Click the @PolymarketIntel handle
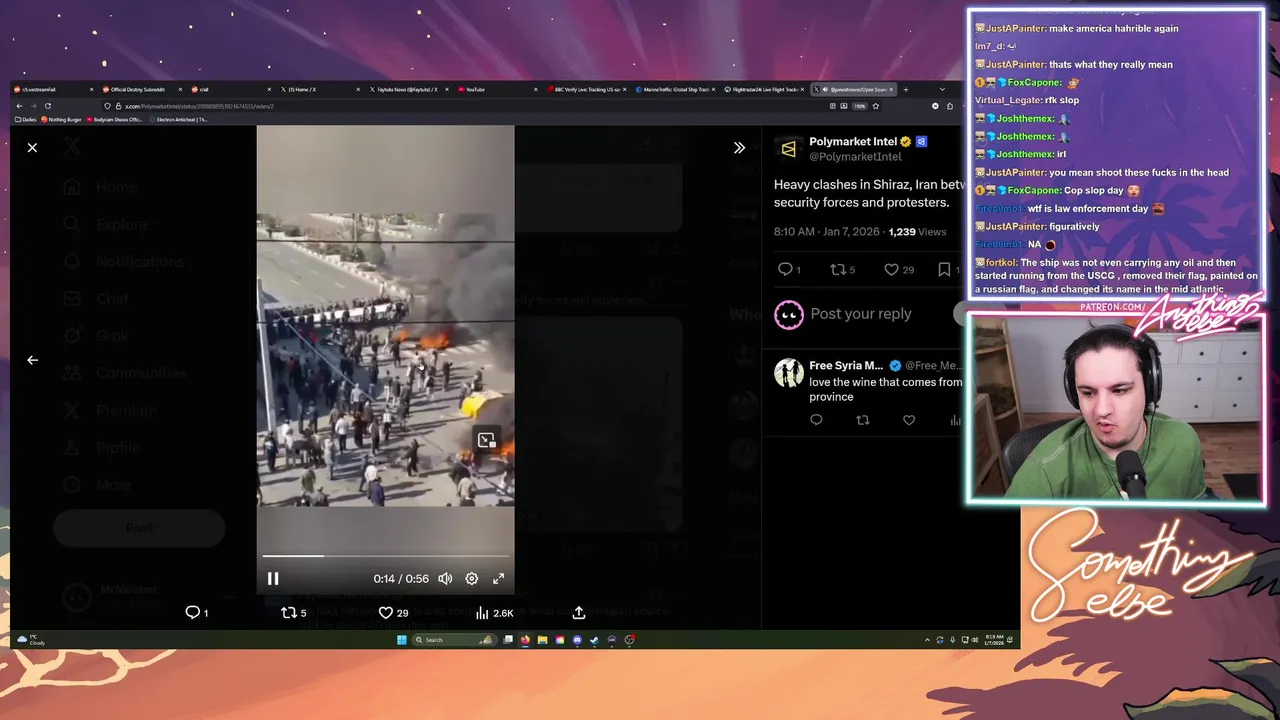This screenshot has height=720, width=1280. point(855,157)
